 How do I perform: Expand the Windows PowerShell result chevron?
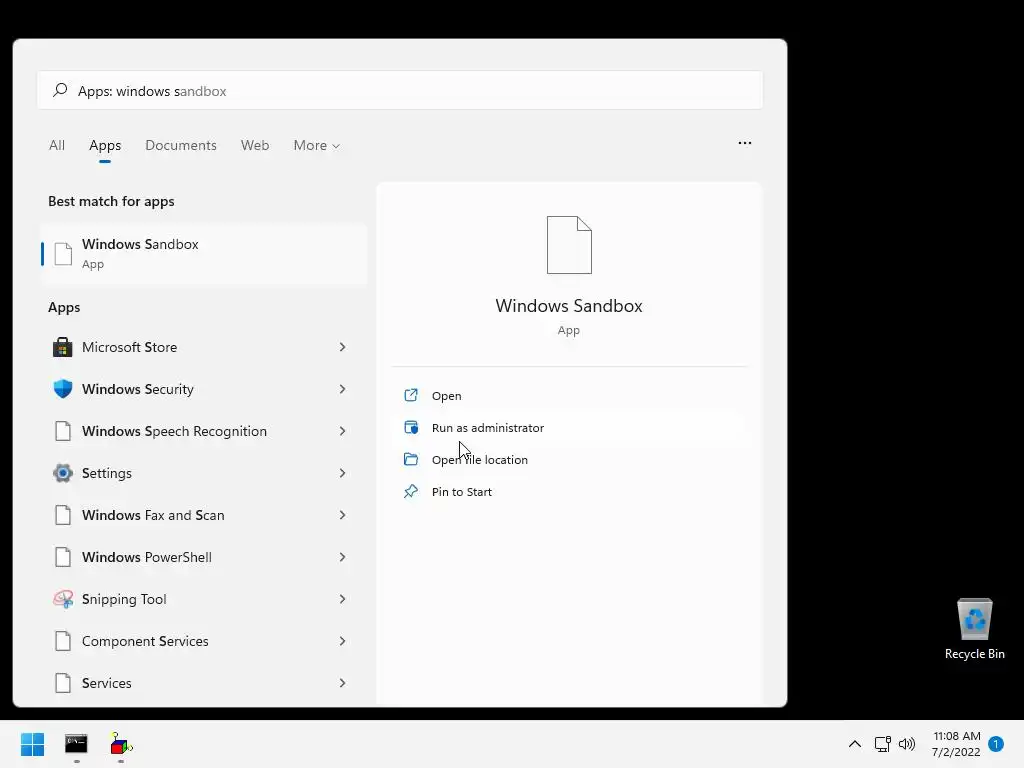click(342, 557)
